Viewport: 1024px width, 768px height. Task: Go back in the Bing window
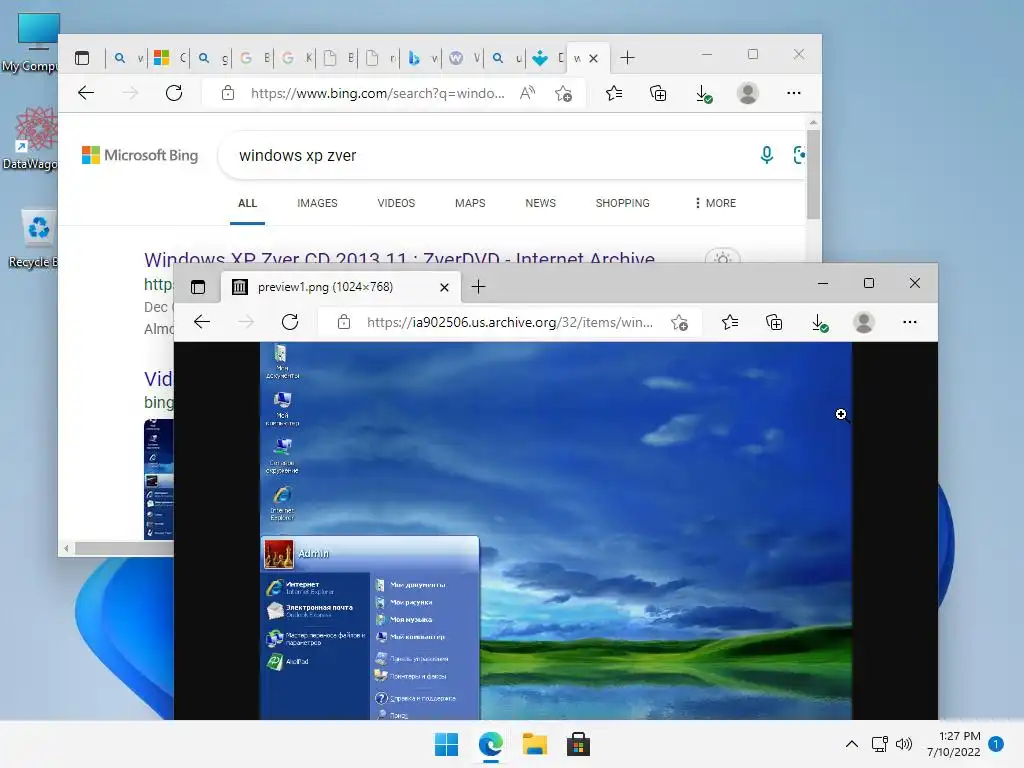pyautogui.click(x=86, y=93)
